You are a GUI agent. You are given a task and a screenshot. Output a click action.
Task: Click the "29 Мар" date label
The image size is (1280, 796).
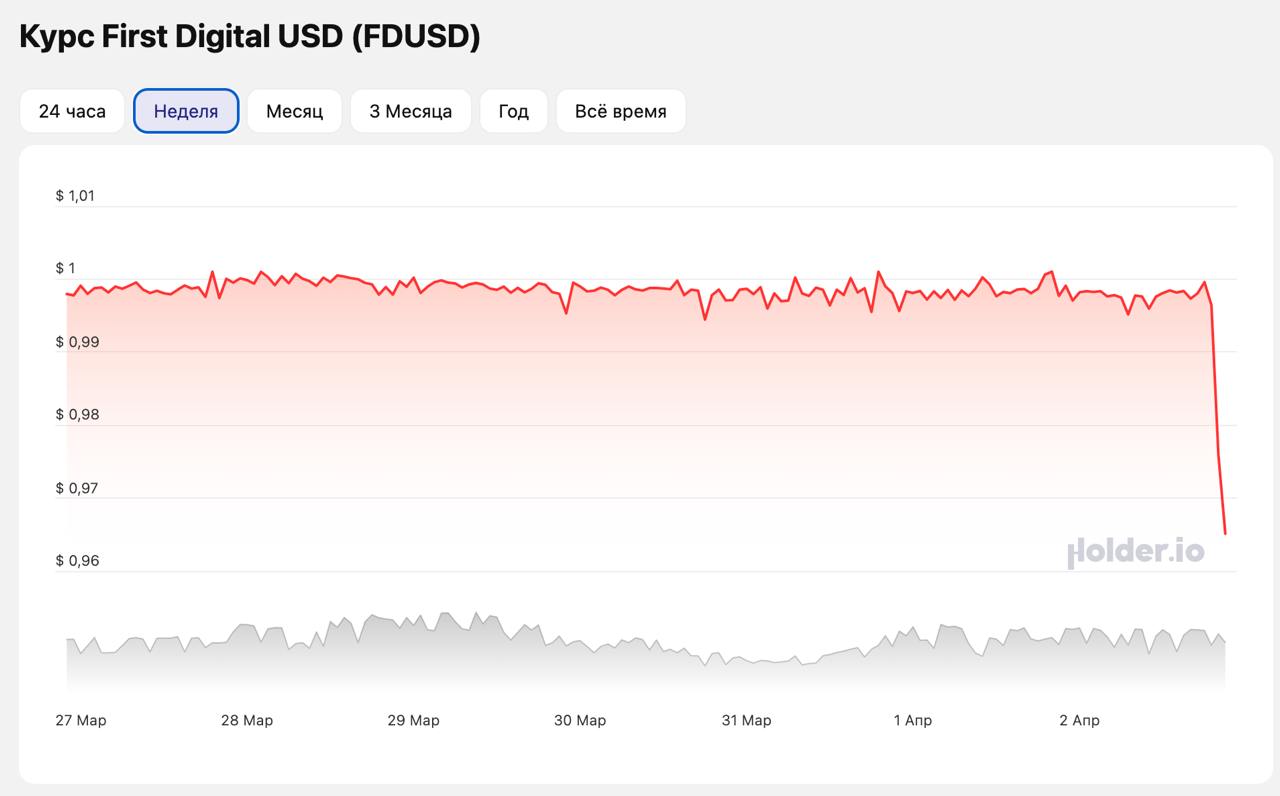click(413, 720)
